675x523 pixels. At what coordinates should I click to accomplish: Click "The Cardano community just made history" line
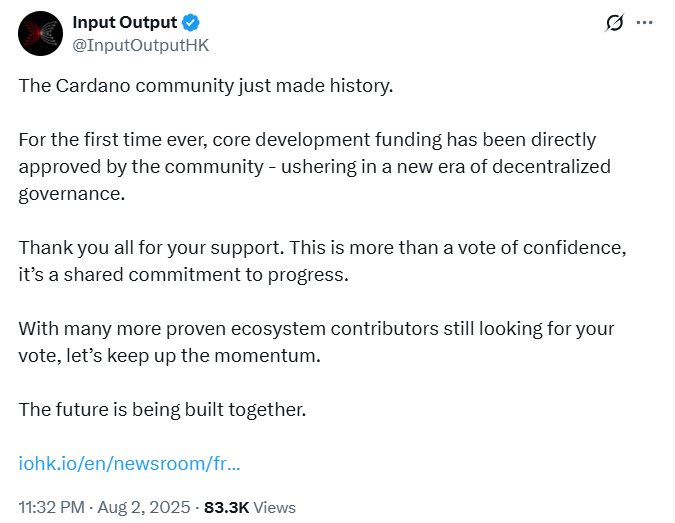[206, 85]
